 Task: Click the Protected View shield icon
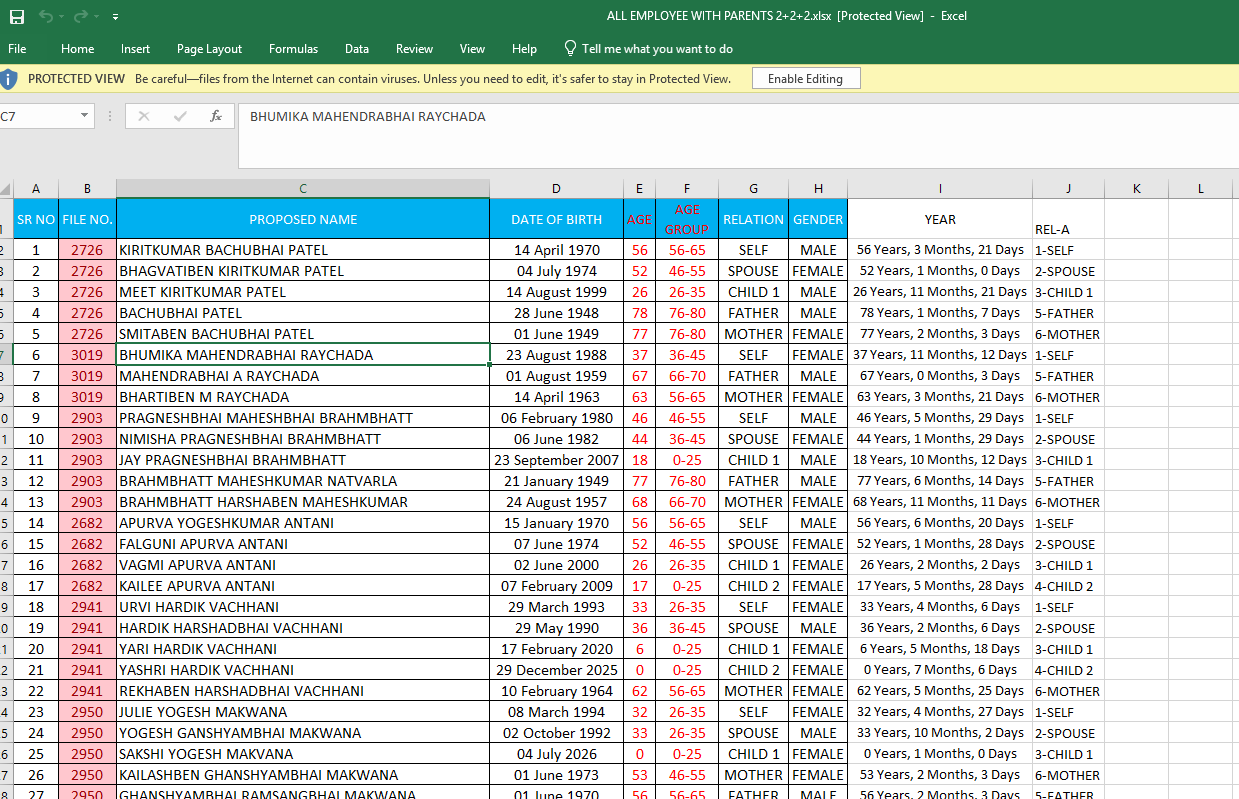9,78
